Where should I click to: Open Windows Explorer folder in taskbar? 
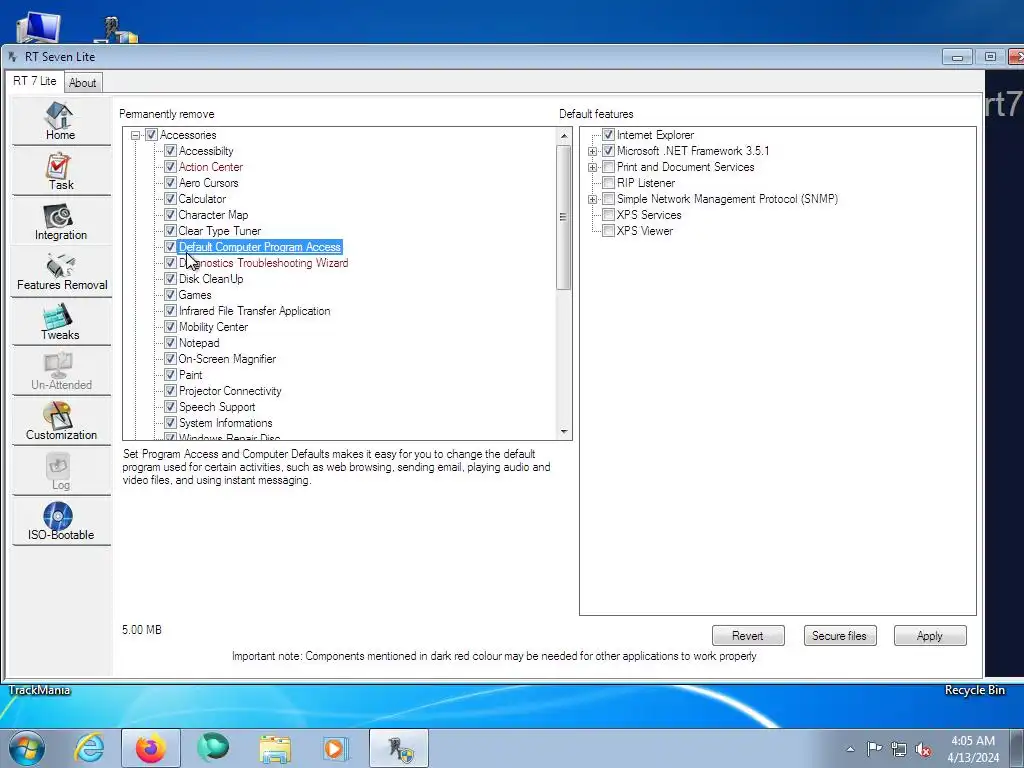click(x=275, y=748)
